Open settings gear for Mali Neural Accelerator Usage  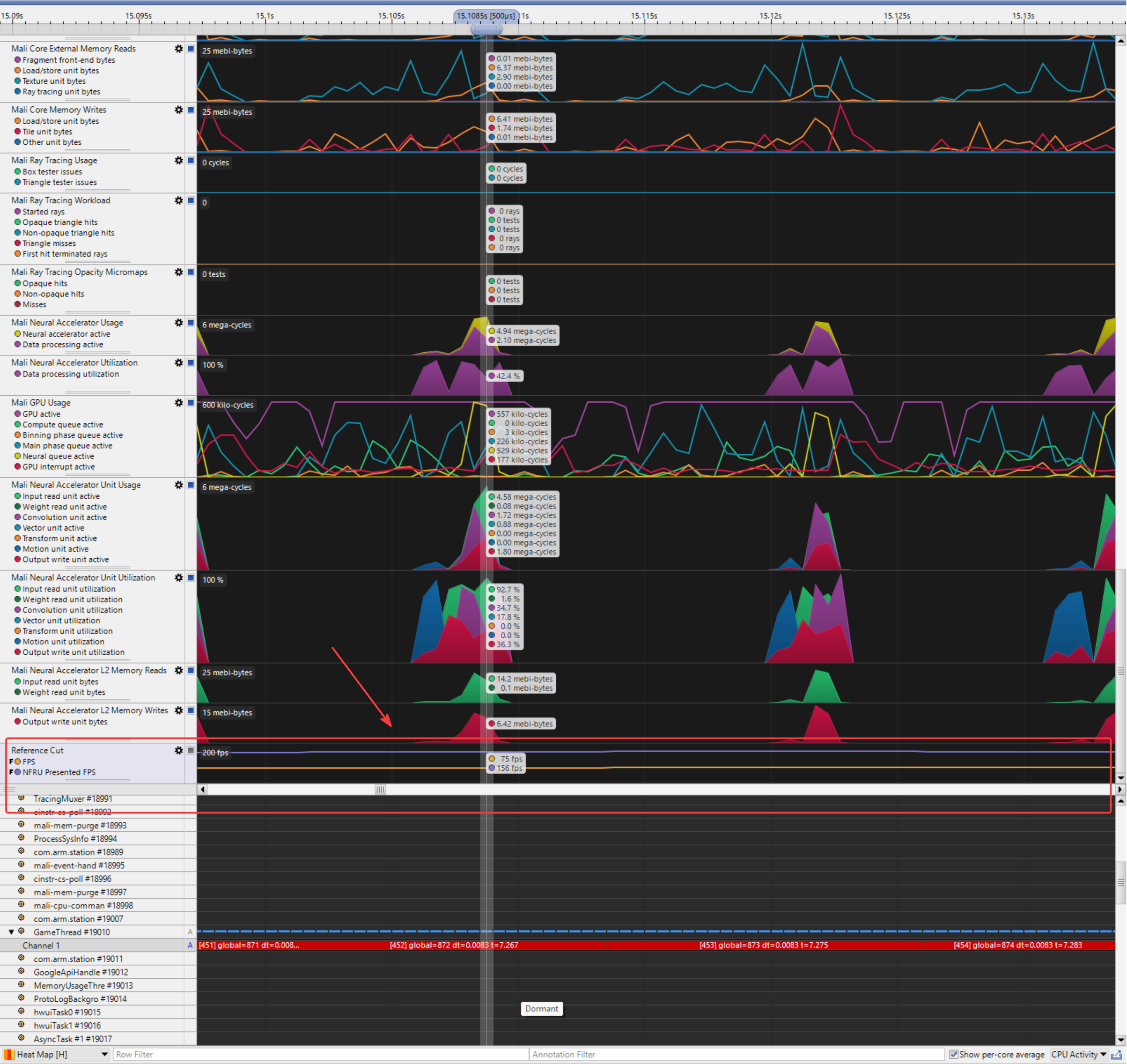click(x=179, y=323)
